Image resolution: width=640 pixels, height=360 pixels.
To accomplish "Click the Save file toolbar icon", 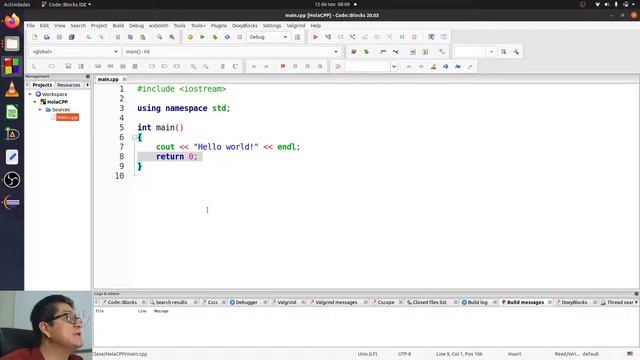I will [x=59, y=37].
